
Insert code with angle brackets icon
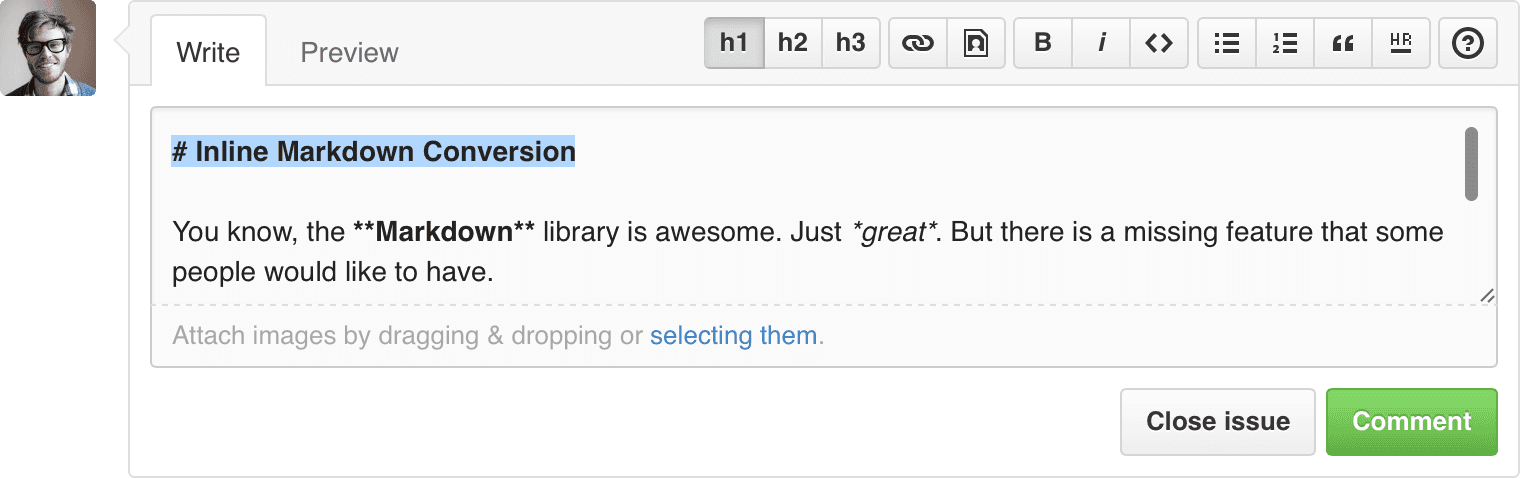point(1159,43)
